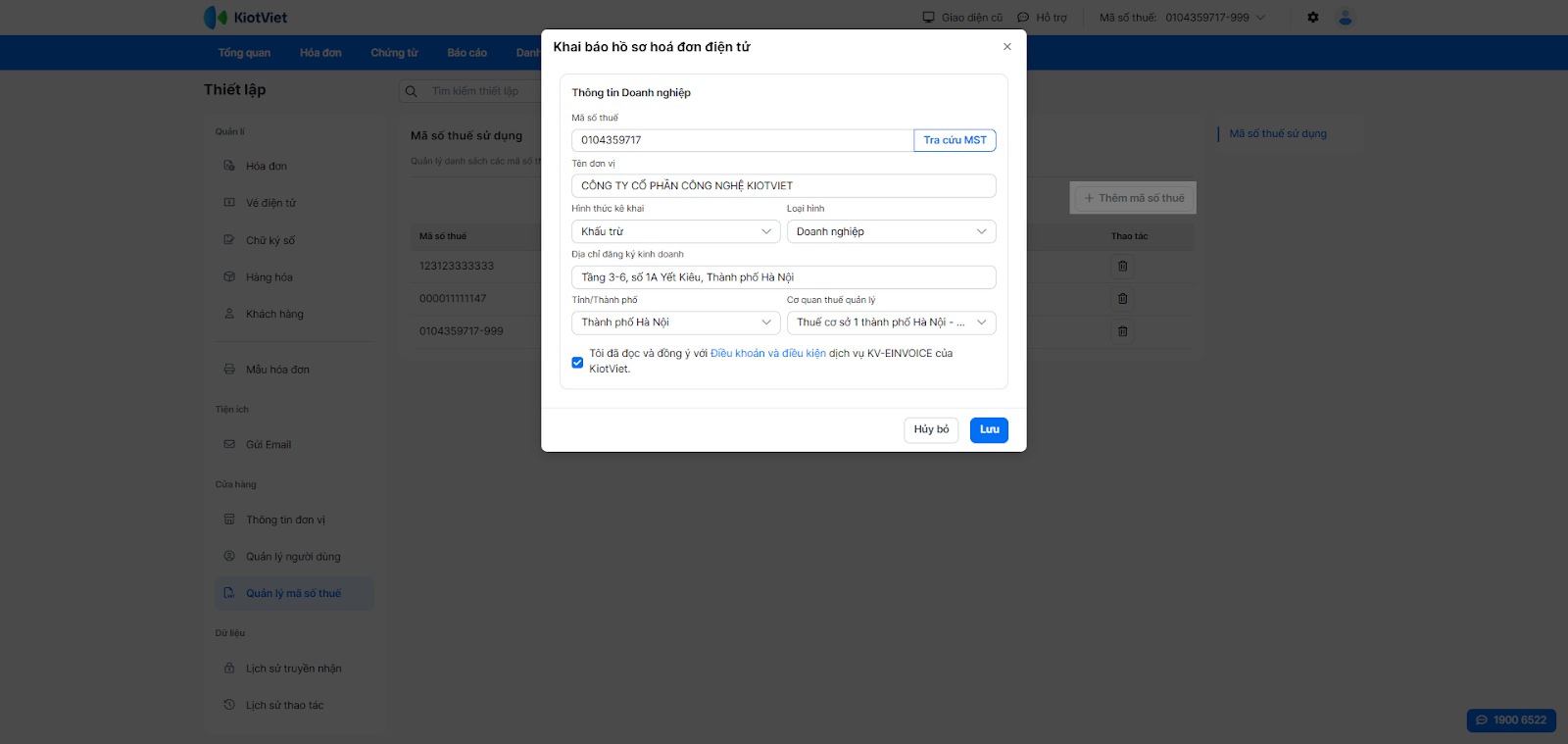Open the Loại hình dropdown

[891, 231]
